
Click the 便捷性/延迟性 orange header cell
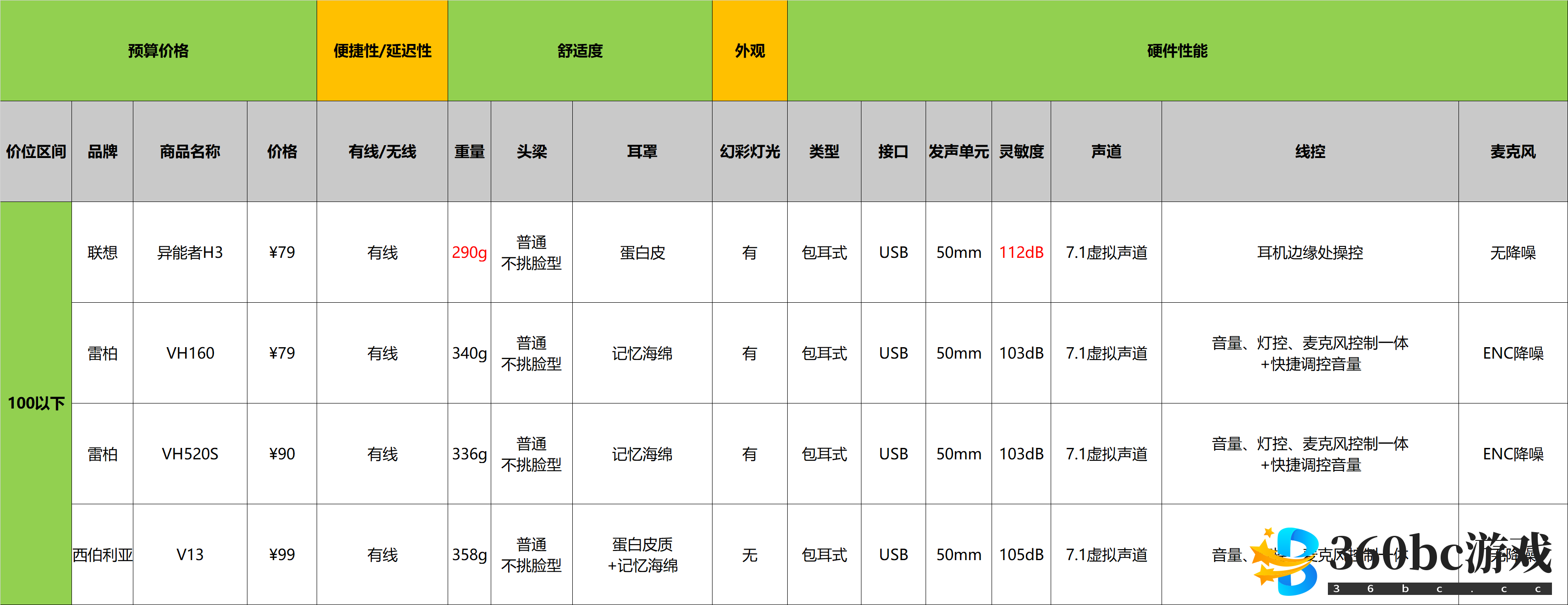point(382,50)
